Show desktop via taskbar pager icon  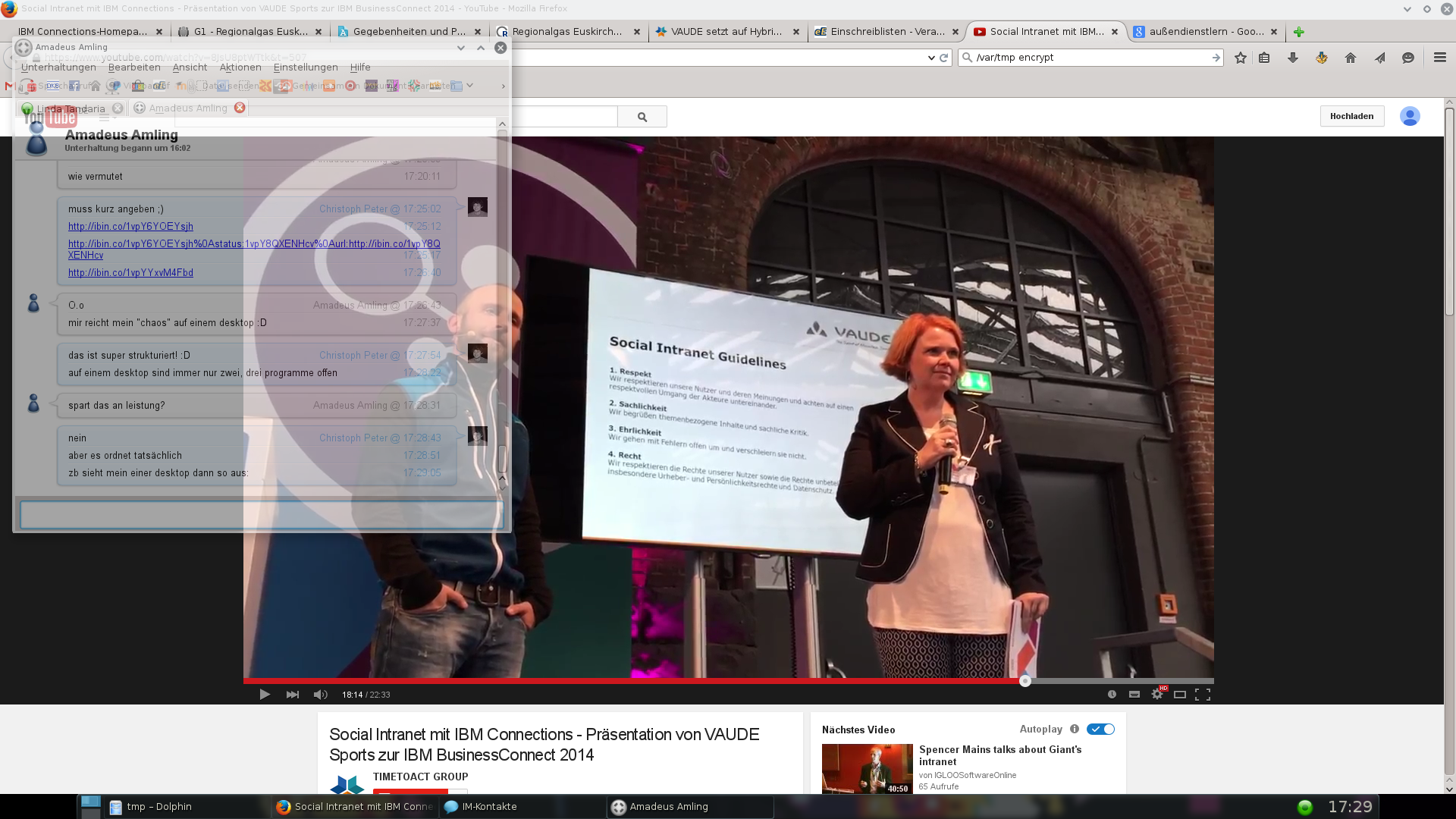[90, 807]
